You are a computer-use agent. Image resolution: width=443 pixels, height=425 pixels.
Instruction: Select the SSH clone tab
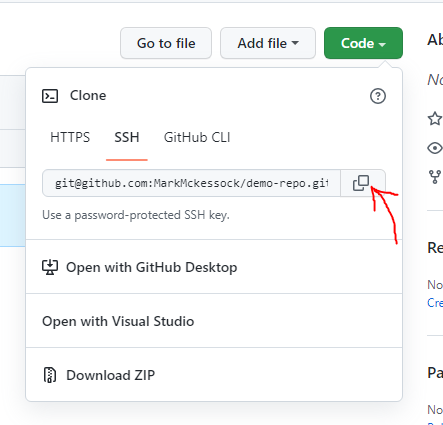[127, 137]
